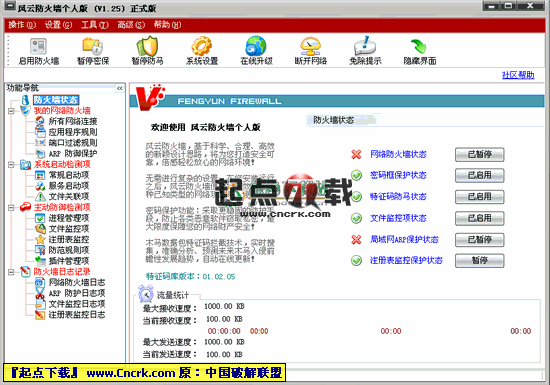Screen dimensions: 550x385
Task: Click green check icon beside 密码框保护状态
Action: pyautogui.click(x=356, y=175)
